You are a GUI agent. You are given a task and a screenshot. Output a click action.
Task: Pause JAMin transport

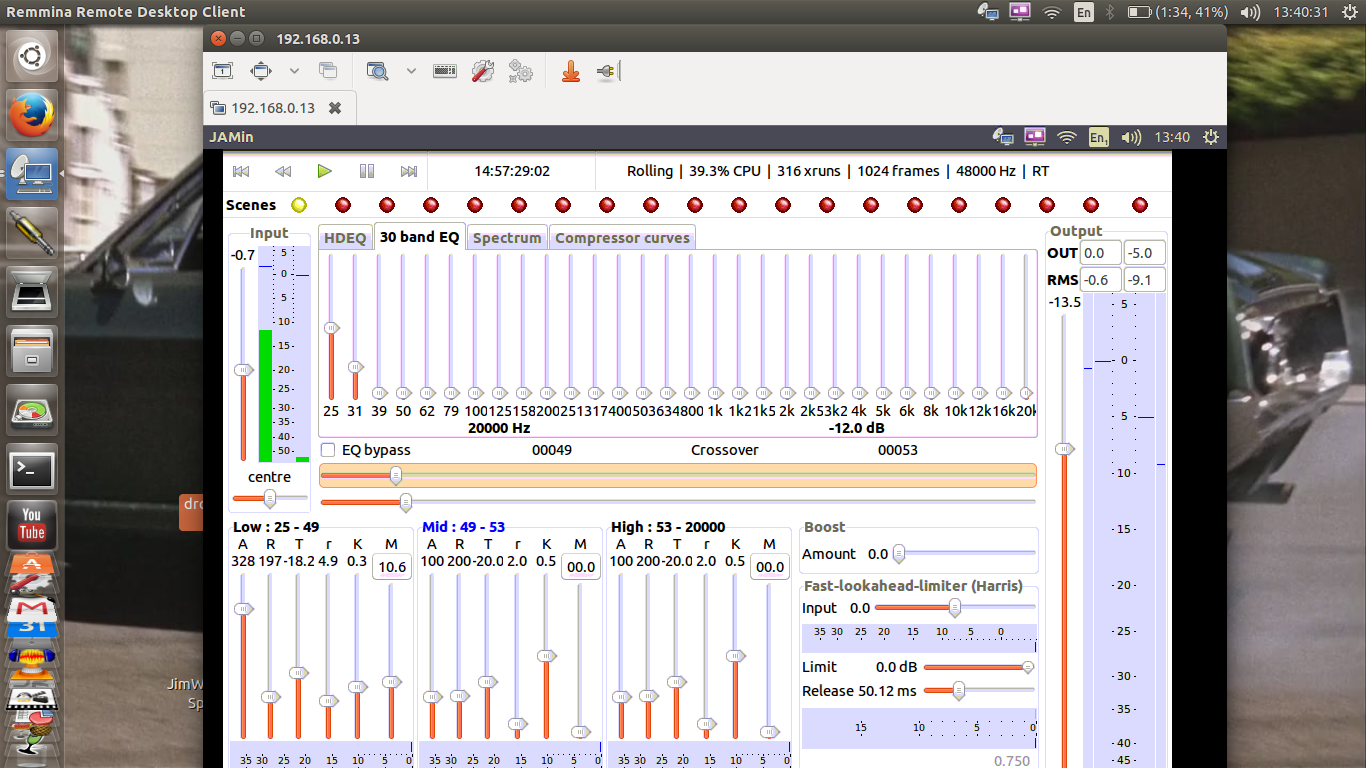point(367,171)
